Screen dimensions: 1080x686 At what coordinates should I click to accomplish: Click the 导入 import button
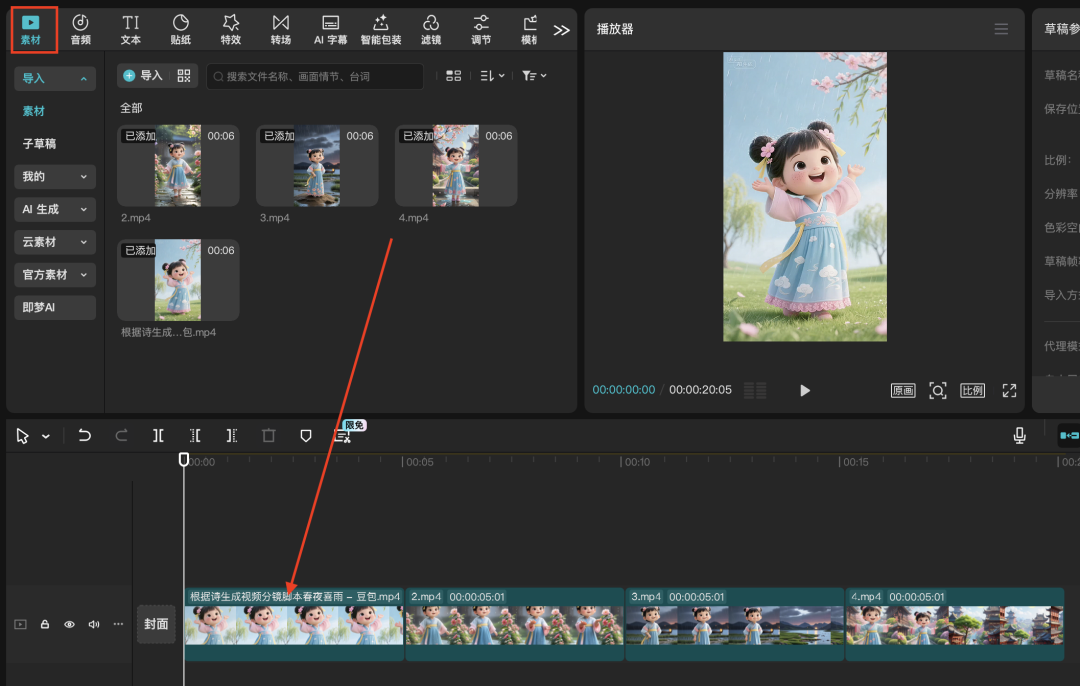click(143, 76)
